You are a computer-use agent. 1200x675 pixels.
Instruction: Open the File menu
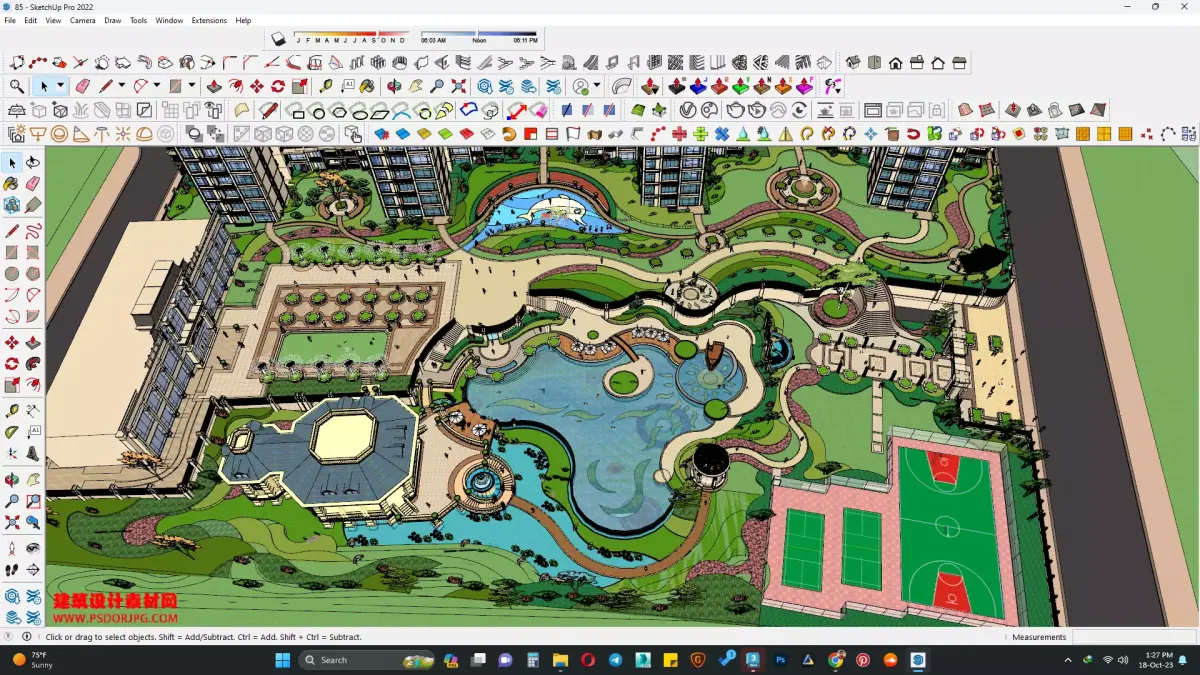[10, 20]
